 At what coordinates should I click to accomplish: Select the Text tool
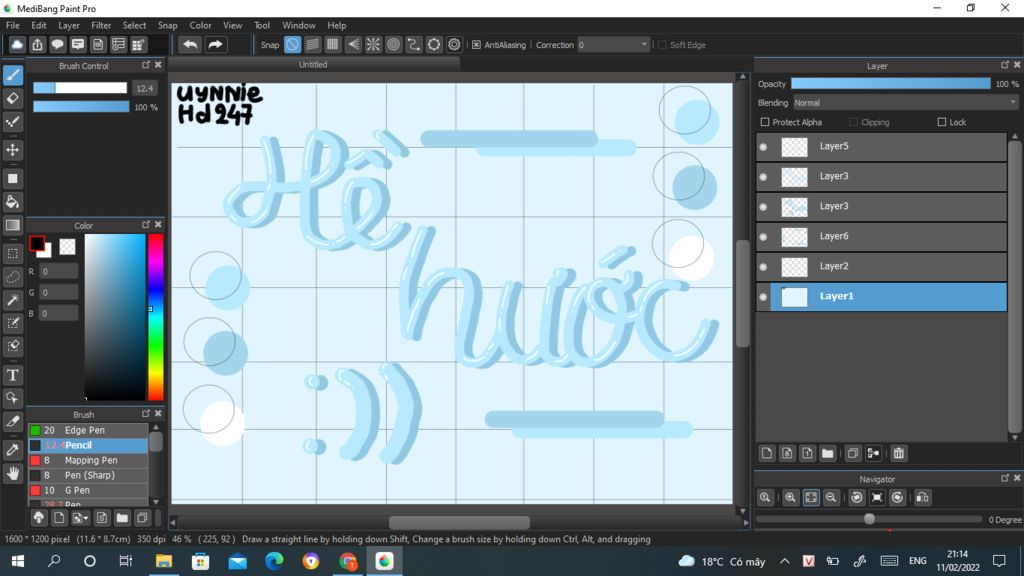[x=12, y=375]
